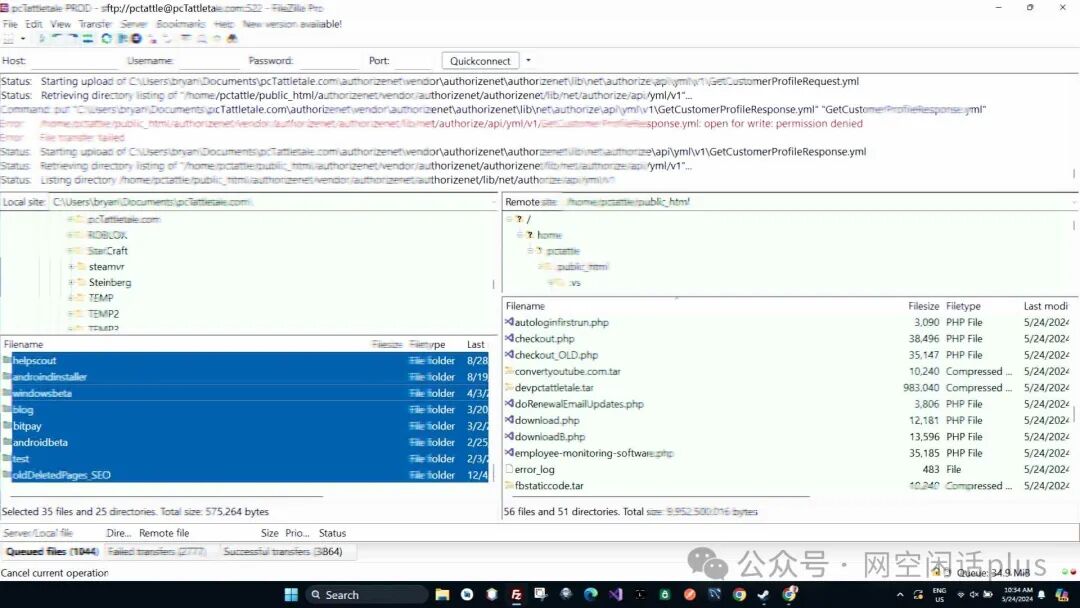
Task: Expand the steamvr folder in local tree
Action: point(71,266)
